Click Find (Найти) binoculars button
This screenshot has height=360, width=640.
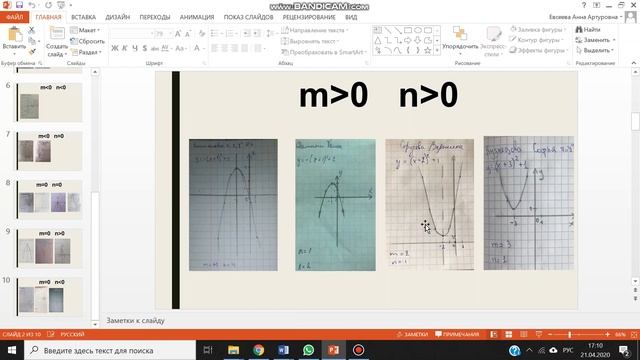(x=588, y=29)
